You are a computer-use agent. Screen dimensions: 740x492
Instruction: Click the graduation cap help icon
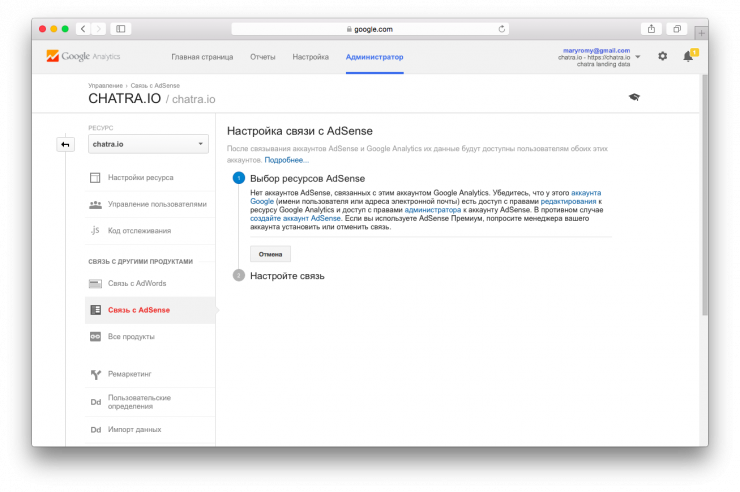[x=634, y=97]
